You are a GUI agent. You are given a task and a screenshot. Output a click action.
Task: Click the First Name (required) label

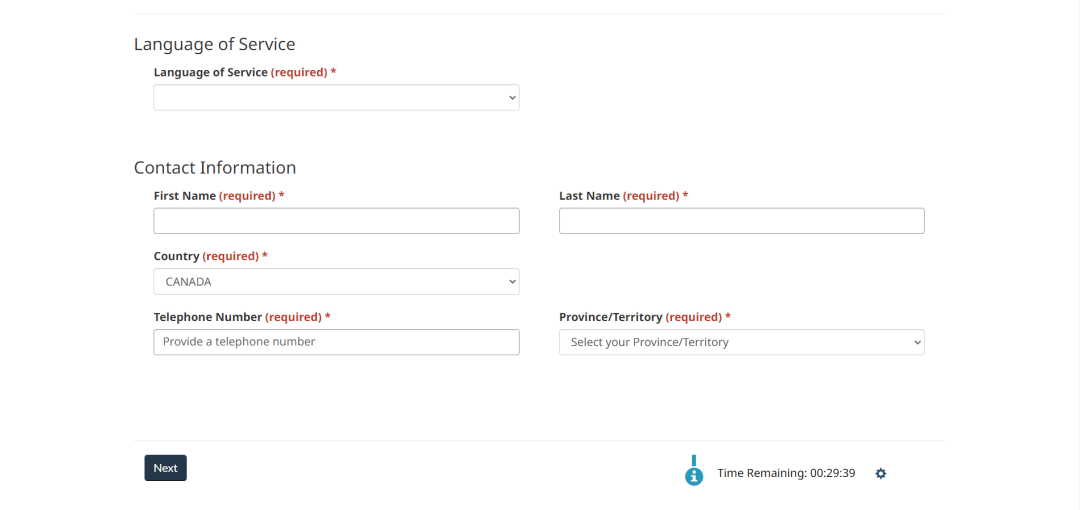pos(219,196)
